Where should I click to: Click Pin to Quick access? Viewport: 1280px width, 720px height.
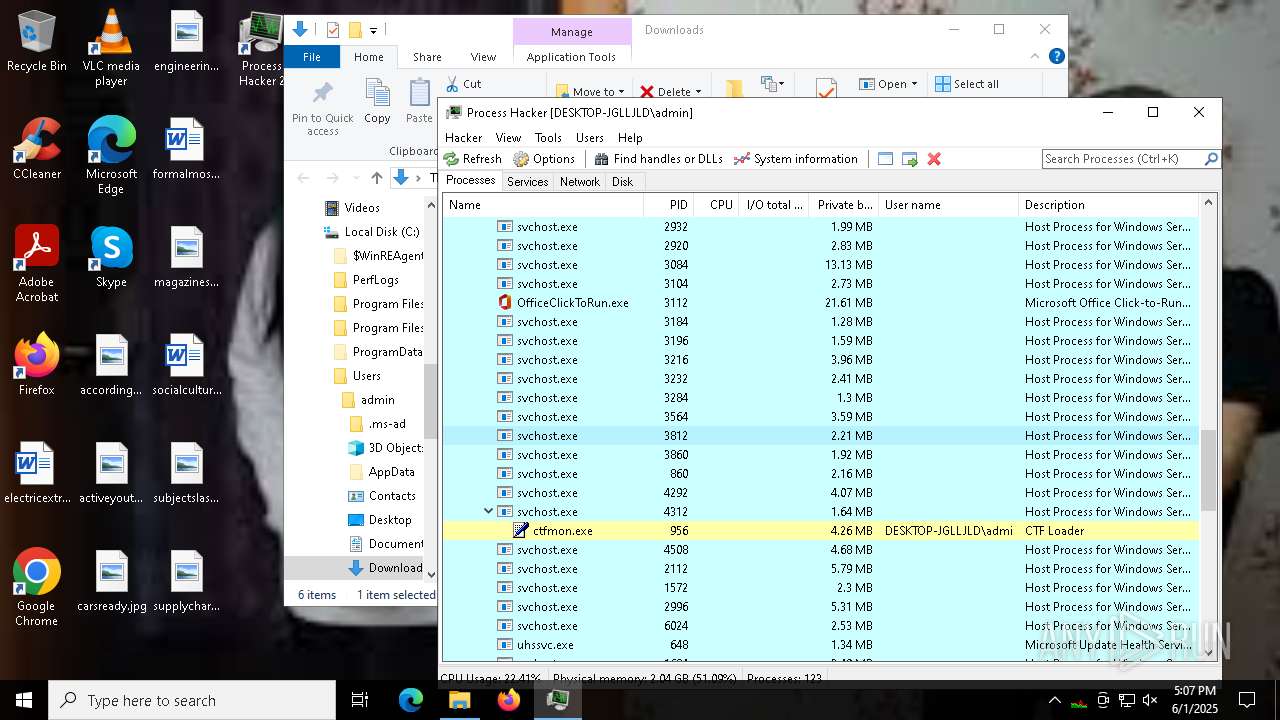coord(322,109)
